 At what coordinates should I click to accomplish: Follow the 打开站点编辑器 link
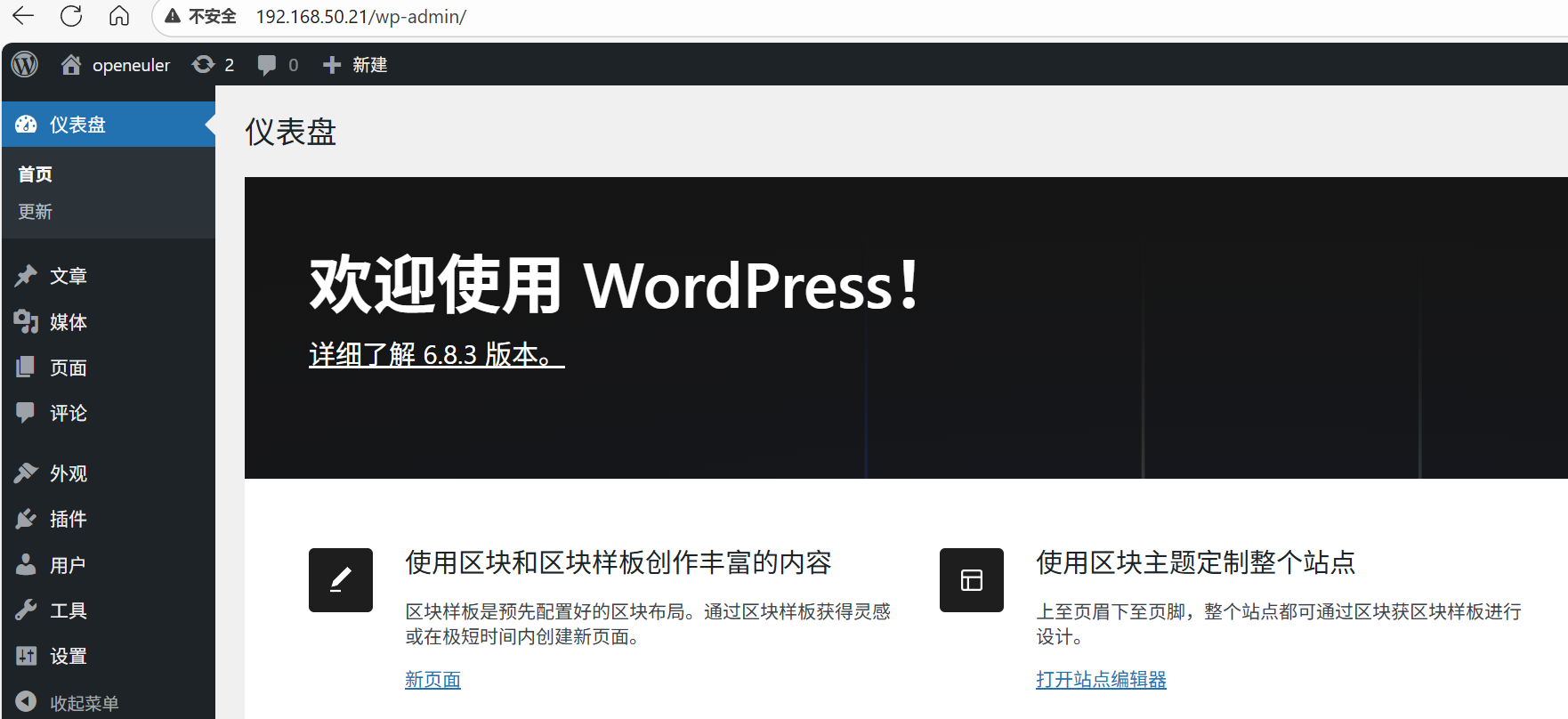[1101, 680]
